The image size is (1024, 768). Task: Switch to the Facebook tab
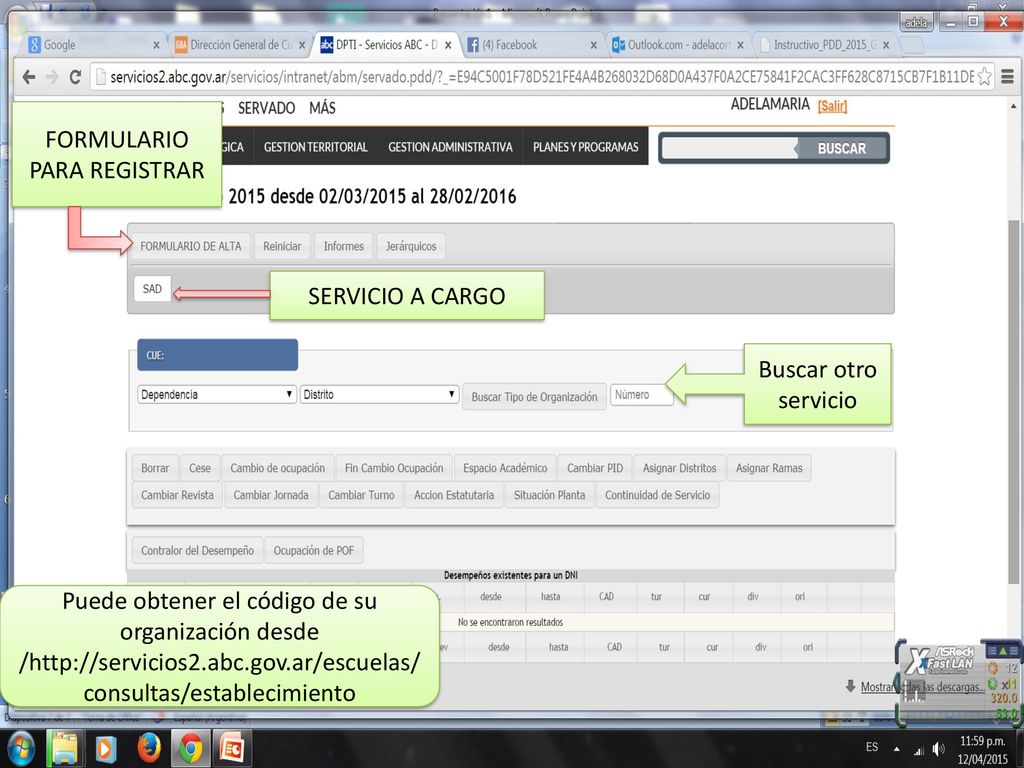point(529,45)
